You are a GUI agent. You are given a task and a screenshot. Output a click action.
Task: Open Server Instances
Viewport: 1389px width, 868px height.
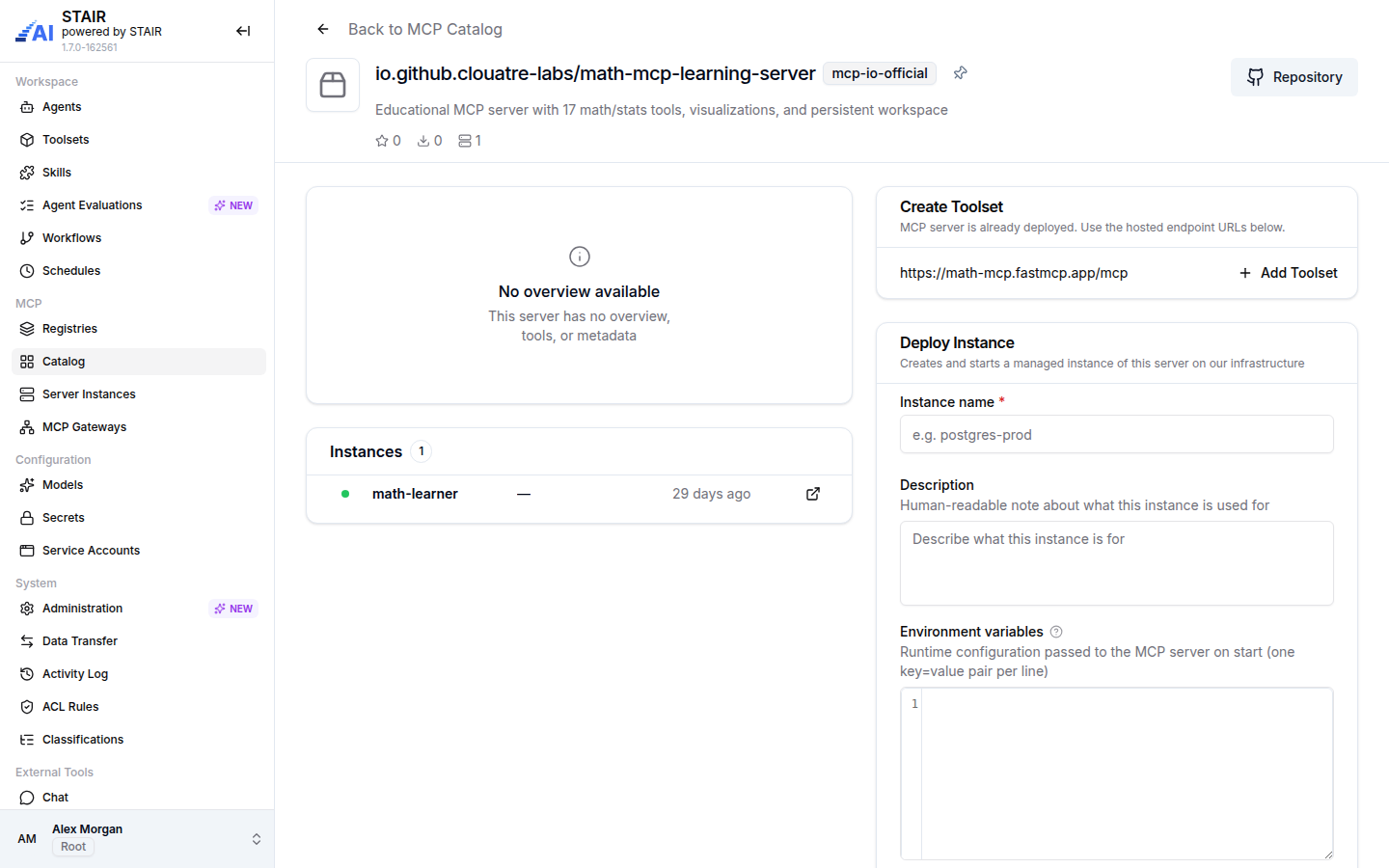point(139,394)
